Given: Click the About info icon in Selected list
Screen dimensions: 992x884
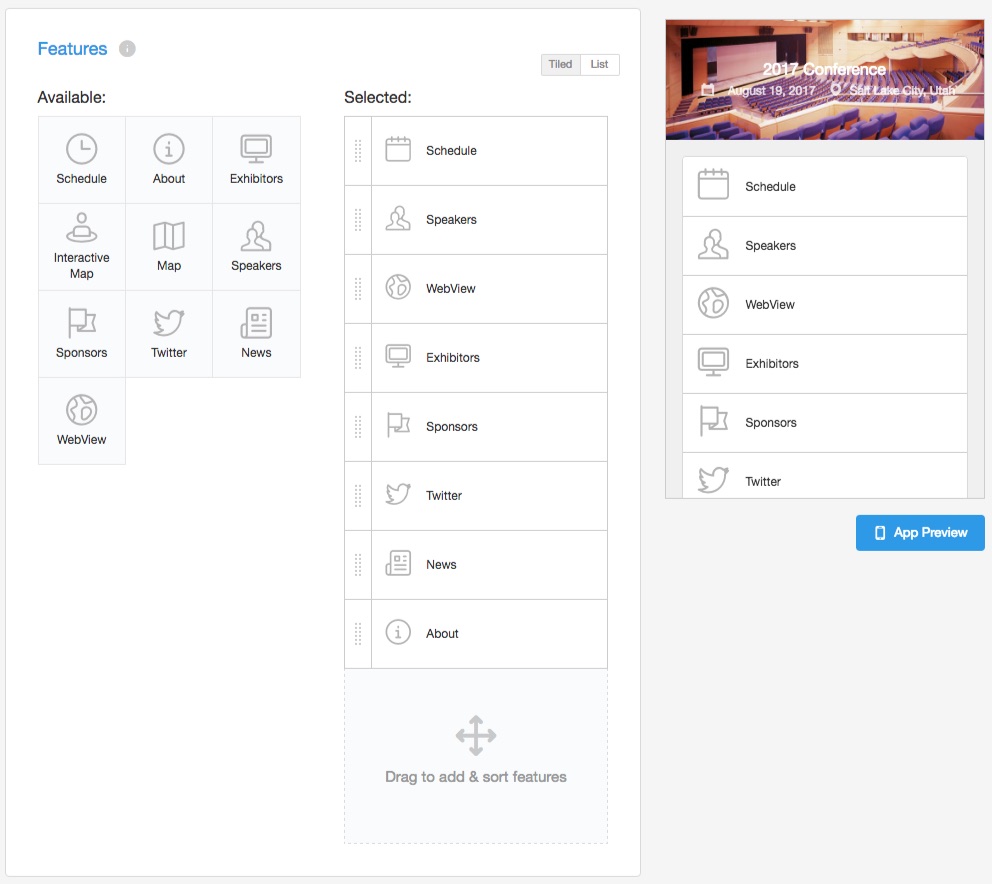Looking at the screenshot, I should coord(398,633).
